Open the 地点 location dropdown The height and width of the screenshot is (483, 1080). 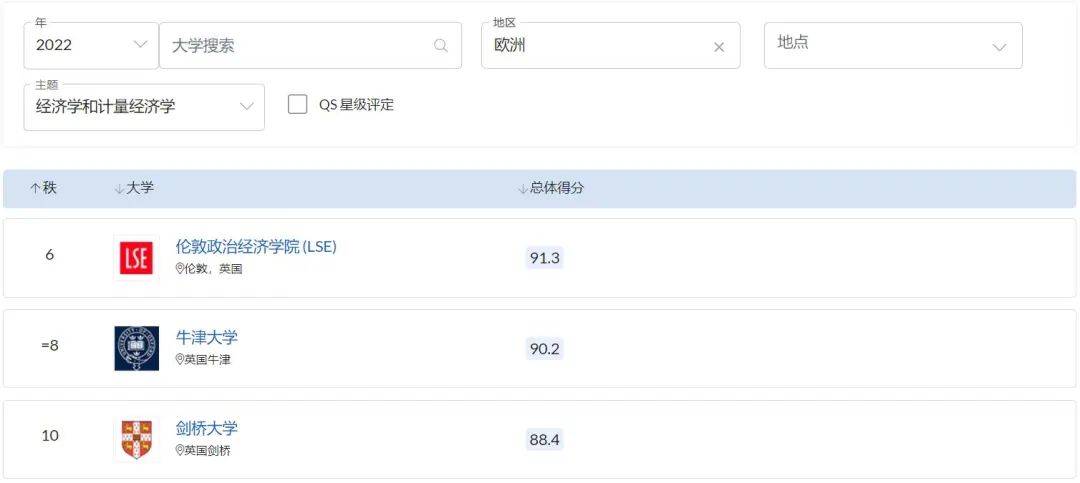tap(893, 45)
